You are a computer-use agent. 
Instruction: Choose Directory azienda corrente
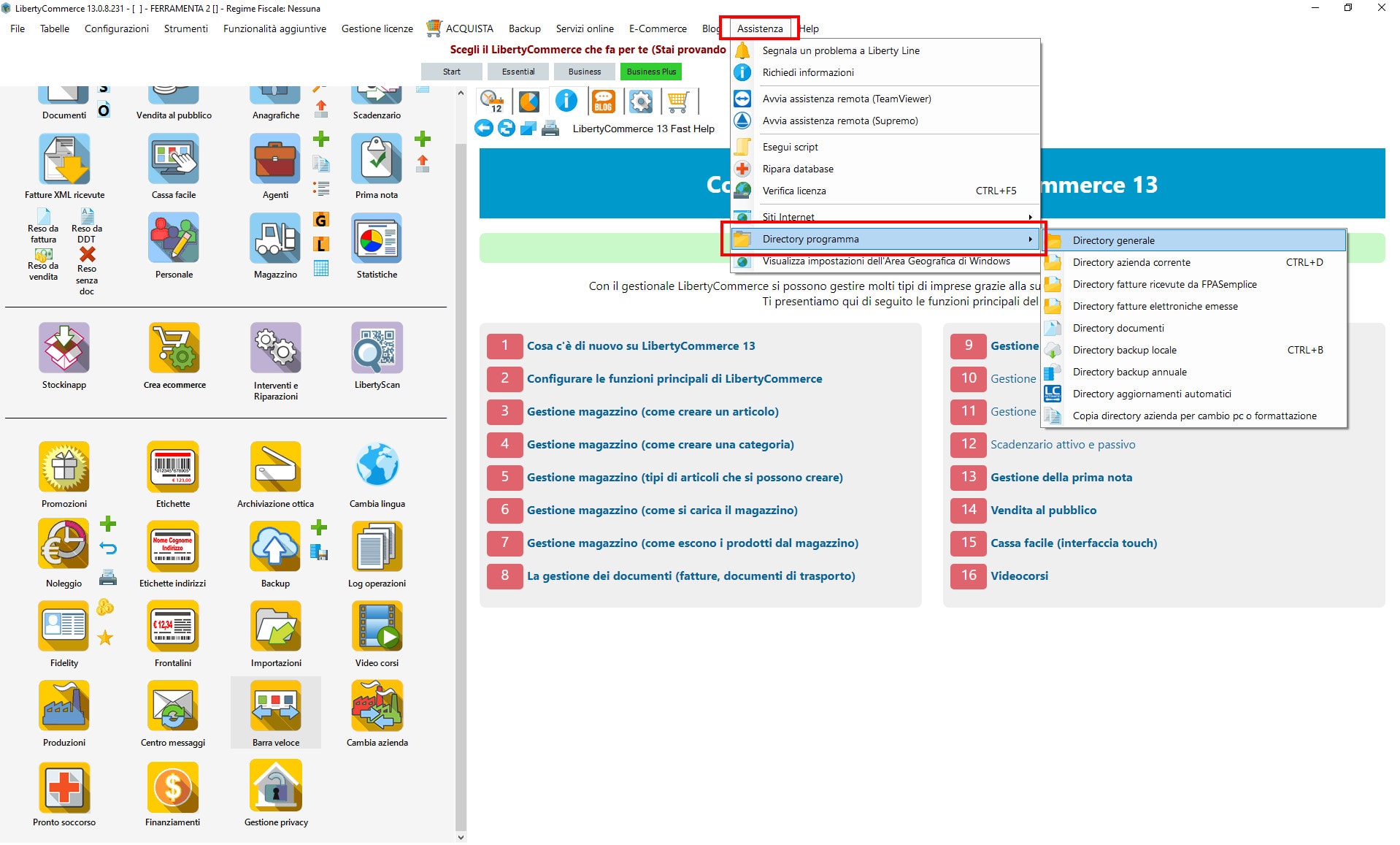point(1194,262)
